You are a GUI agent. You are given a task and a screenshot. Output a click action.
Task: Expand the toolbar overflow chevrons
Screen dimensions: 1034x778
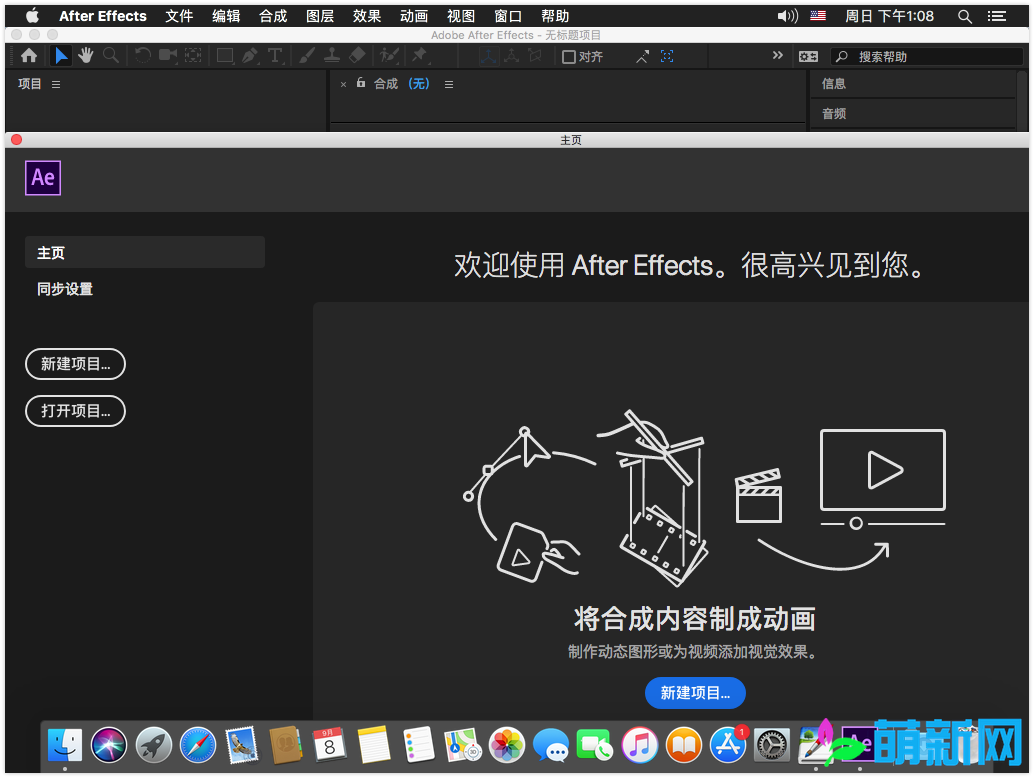pyautogui.click(x=777, y=55)
